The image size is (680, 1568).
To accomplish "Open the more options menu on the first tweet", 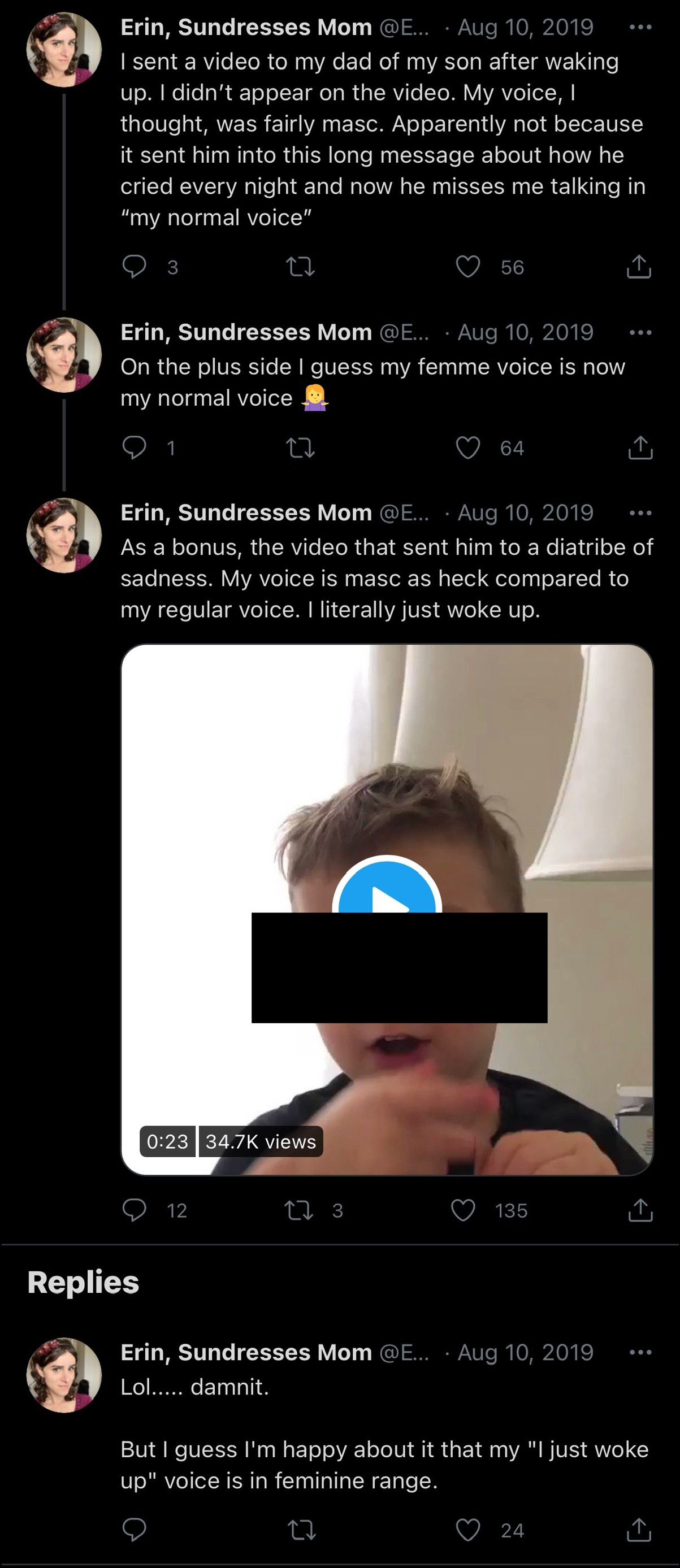I will [640, 27].
